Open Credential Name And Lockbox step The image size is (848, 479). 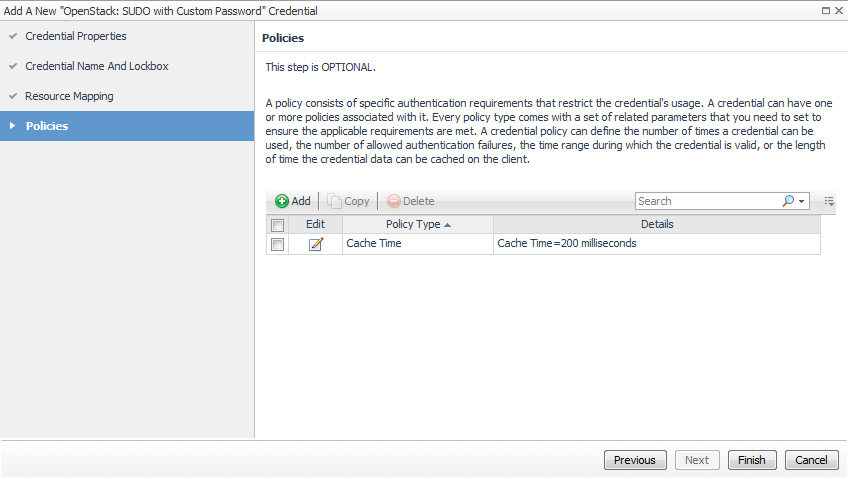96,66
